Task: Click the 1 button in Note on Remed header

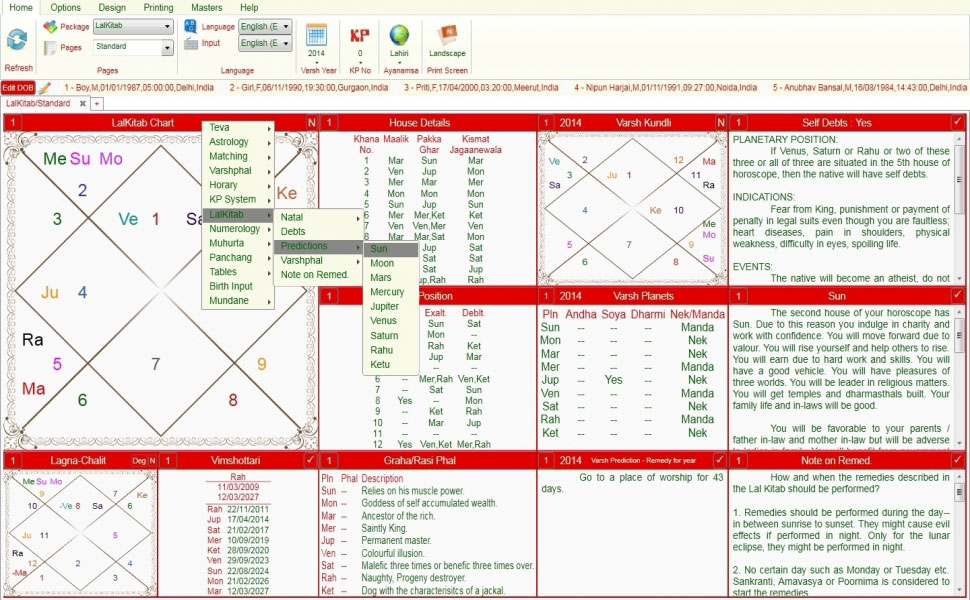Action: tap(737, 461)
